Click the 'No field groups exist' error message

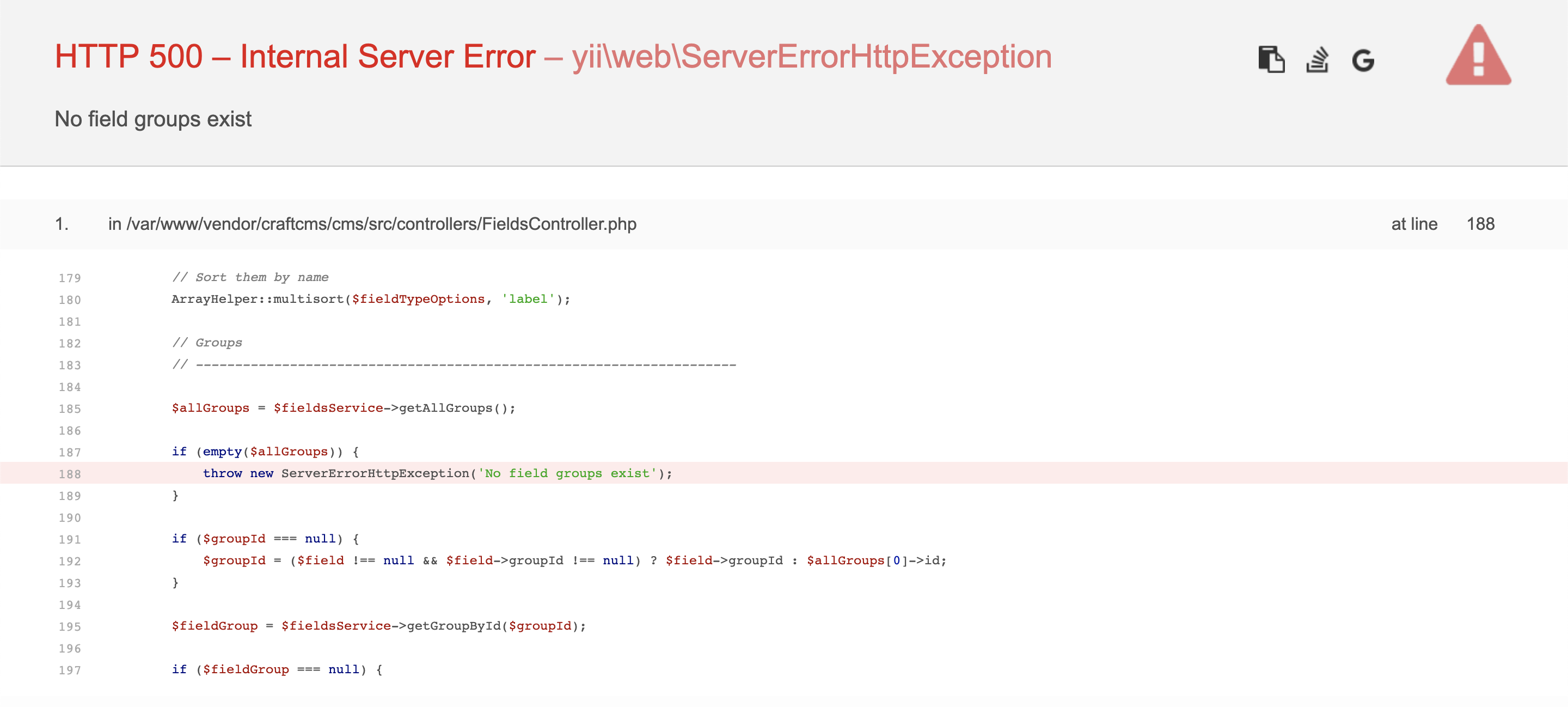(153, 119)
